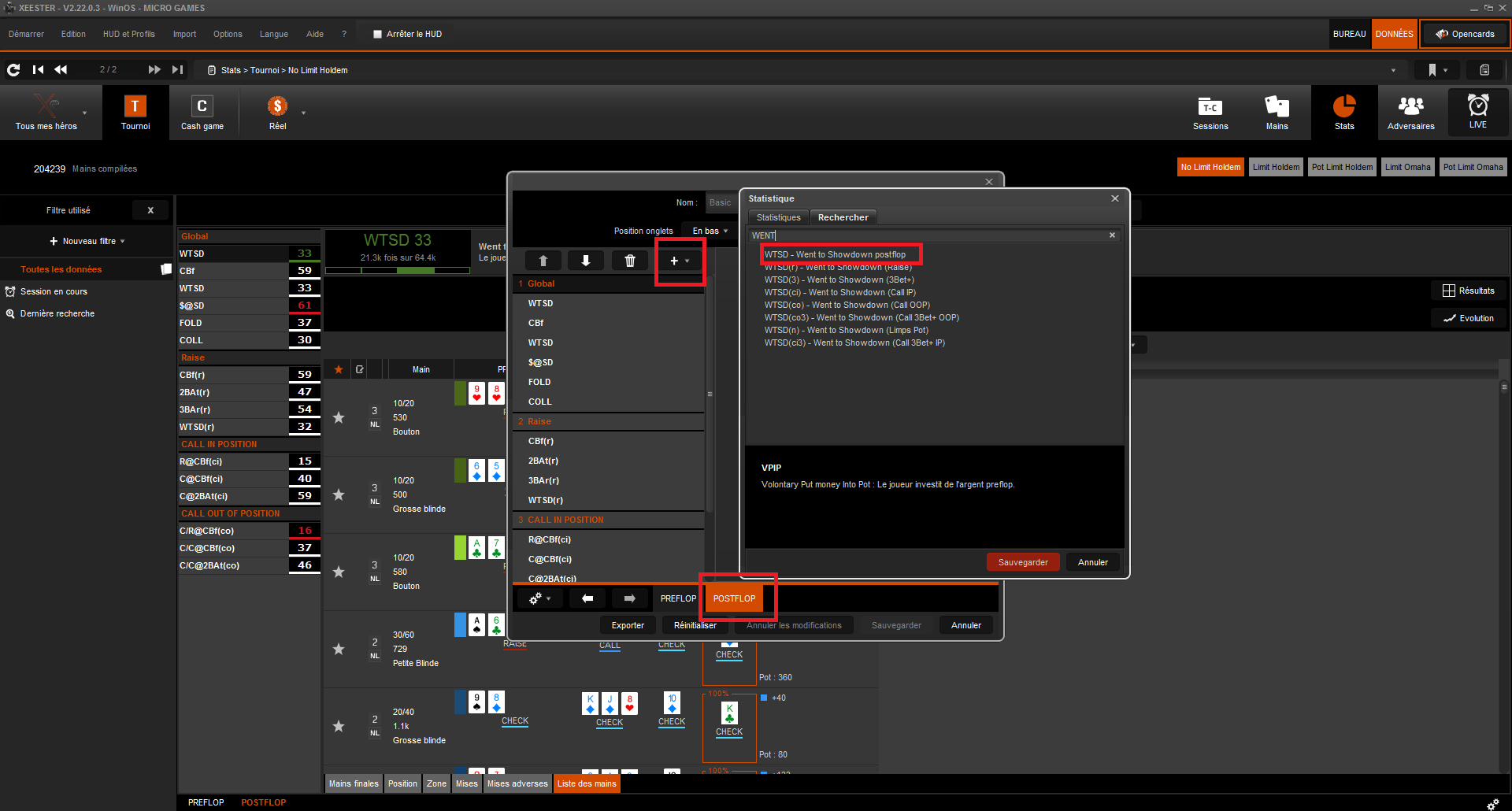Select WTSD - Went to Showdown postflop
This screenshot has height=811, width=1512.
(x=835, y=254)
